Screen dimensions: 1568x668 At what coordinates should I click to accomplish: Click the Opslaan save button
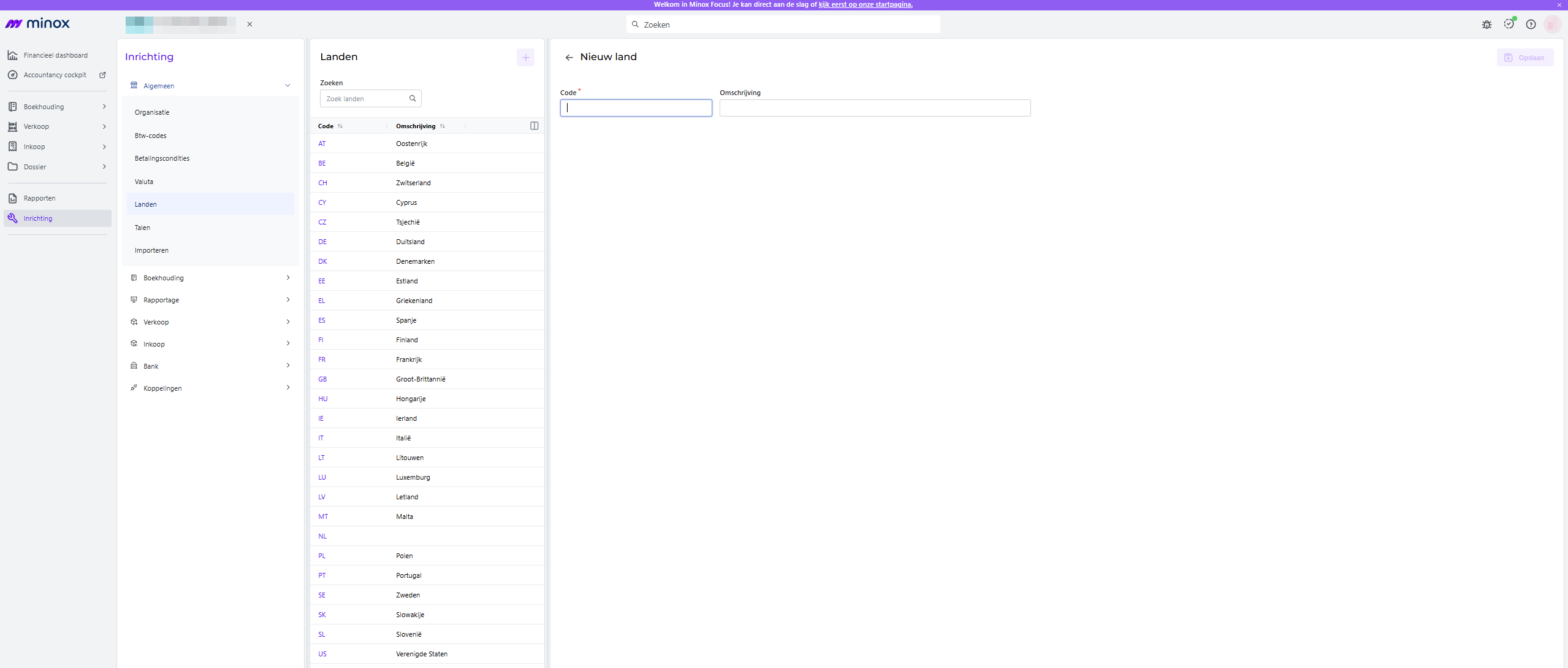pyautogui.click(x=1524, y=58)
